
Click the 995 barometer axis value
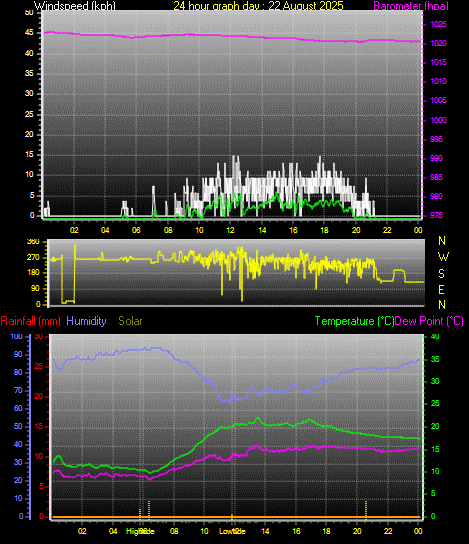[436, 139]
